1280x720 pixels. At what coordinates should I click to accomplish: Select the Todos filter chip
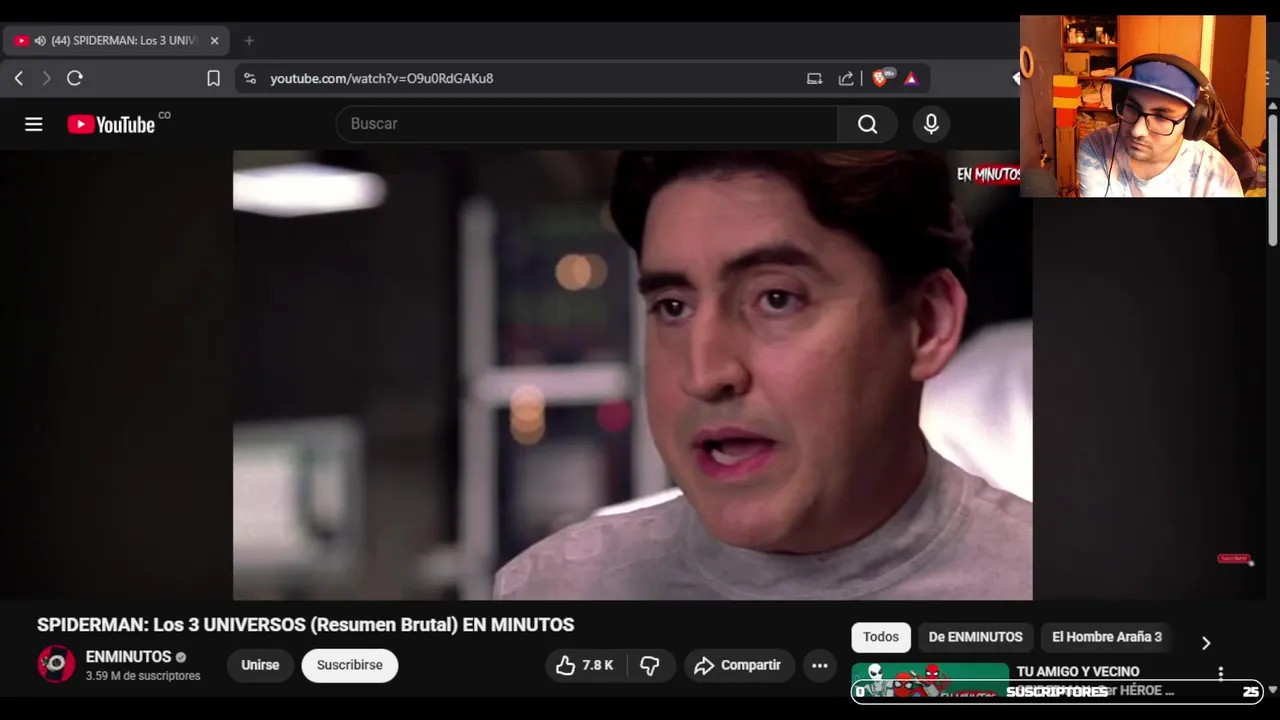coord(881,637)
